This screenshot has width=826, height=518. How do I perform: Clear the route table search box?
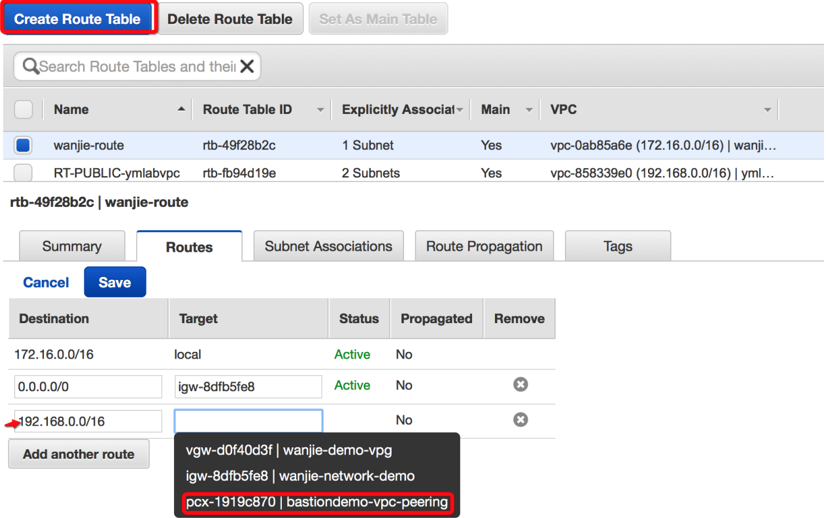pos(247,67)
